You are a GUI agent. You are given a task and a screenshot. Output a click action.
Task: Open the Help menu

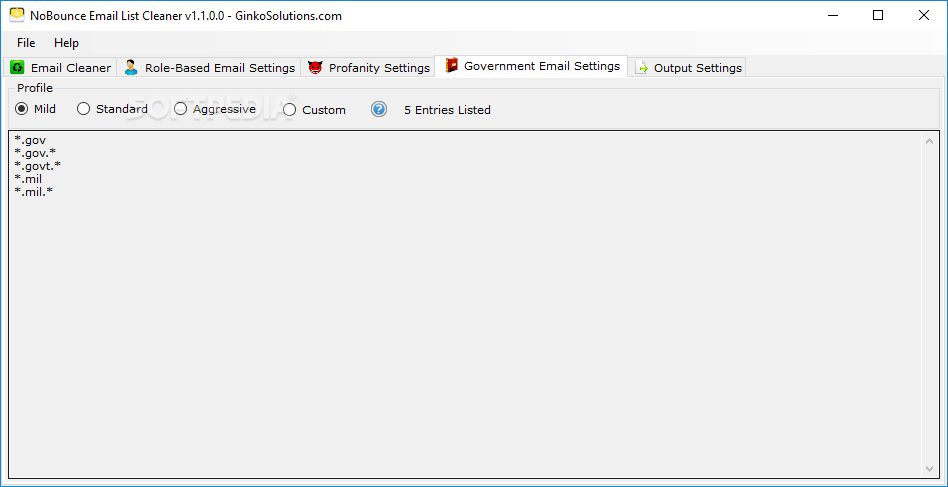point(67,43)
